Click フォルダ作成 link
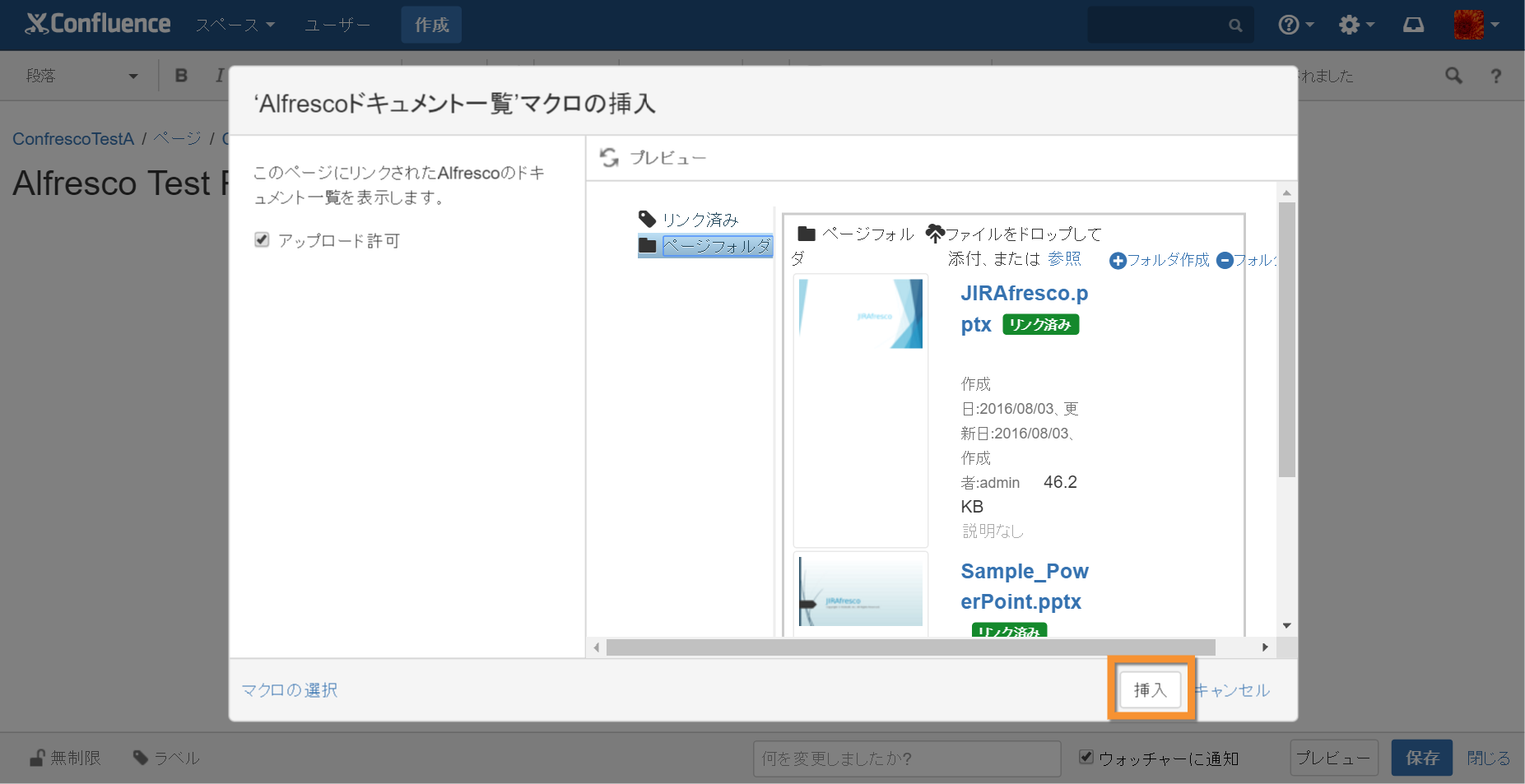This screenshot has height=784, width=1525. pos(1169,260)
